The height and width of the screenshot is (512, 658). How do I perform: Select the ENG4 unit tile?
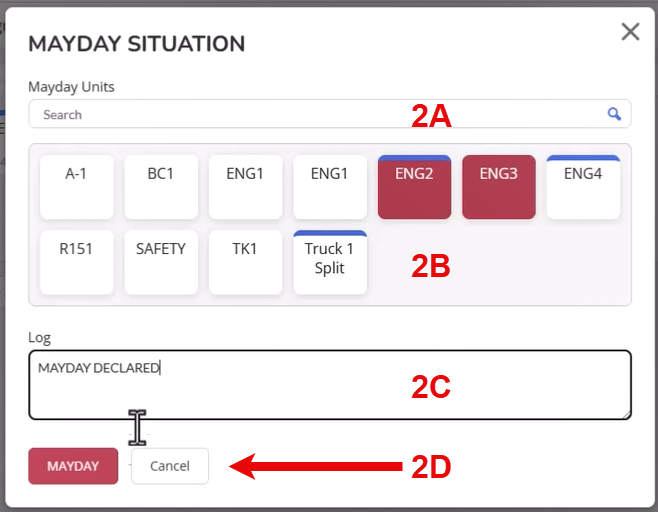583,187
